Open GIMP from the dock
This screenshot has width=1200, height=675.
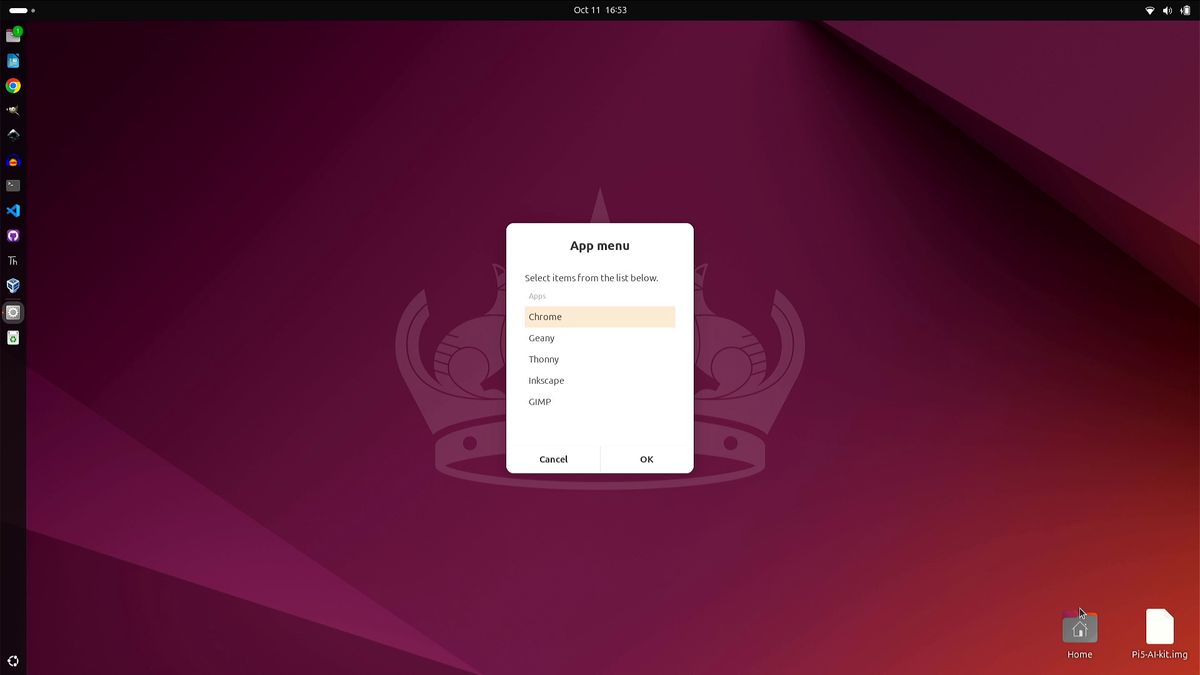tap(13, 110)
